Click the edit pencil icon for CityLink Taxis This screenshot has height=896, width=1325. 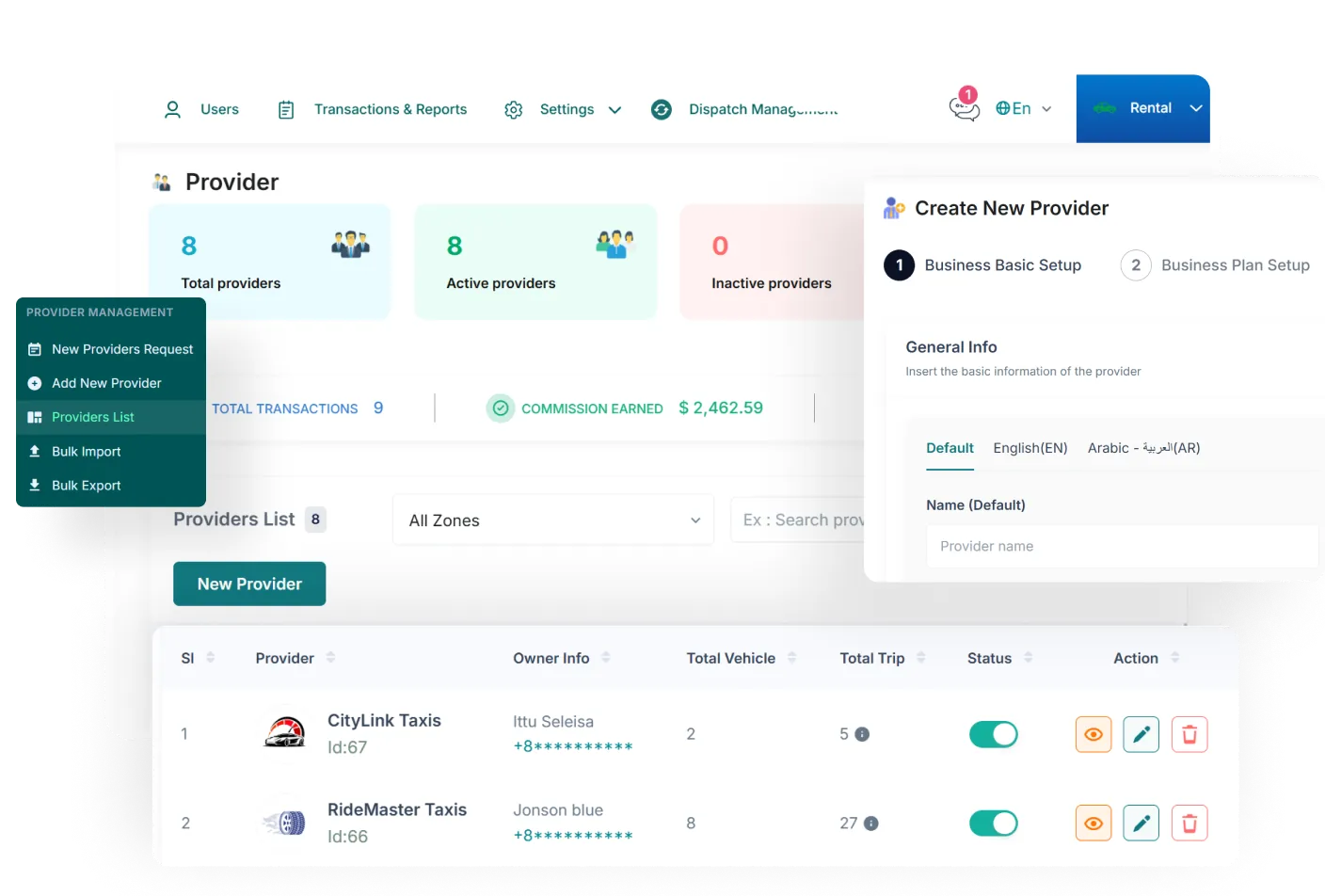1141,734
